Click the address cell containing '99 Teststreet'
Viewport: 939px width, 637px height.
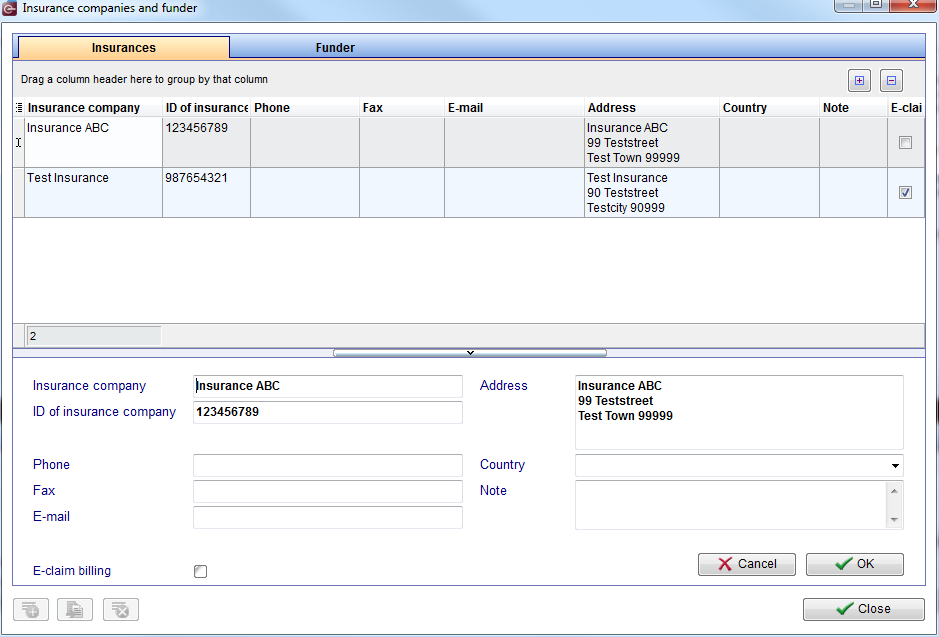click(652, 142)
